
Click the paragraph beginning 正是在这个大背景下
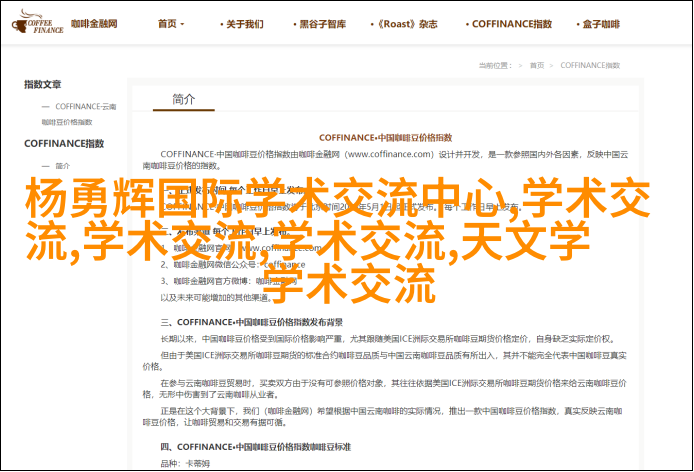[x=382, y=417]
